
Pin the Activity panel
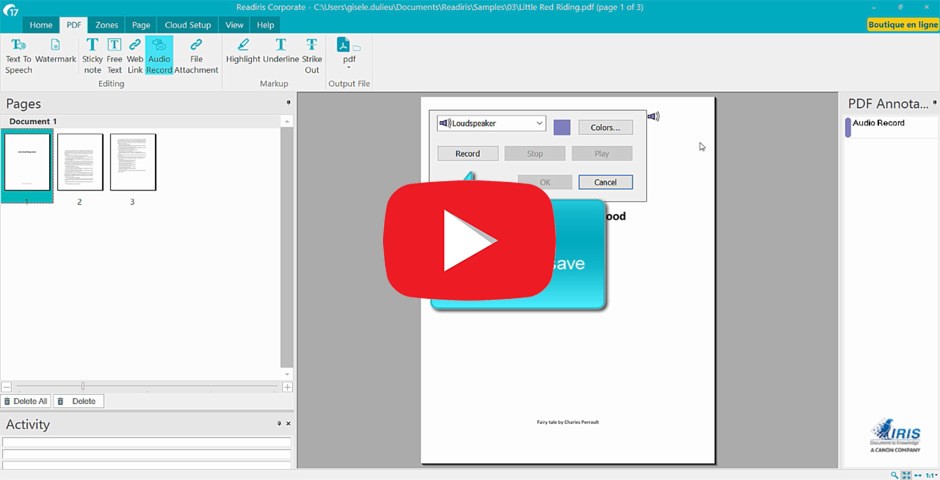click(279, 424)
